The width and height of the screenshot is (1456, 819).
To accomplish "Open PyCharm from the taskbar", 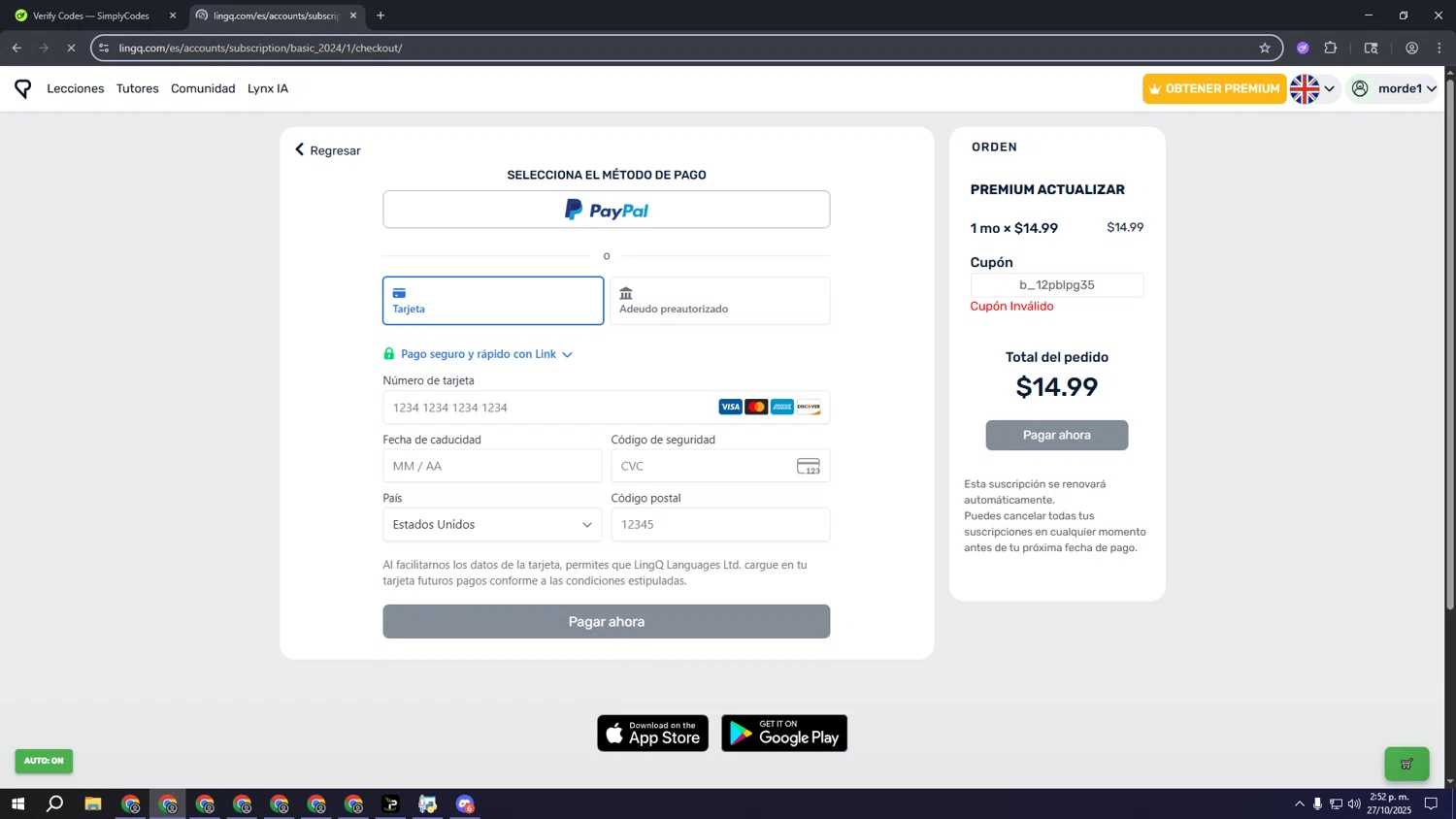I will (391, 803).
